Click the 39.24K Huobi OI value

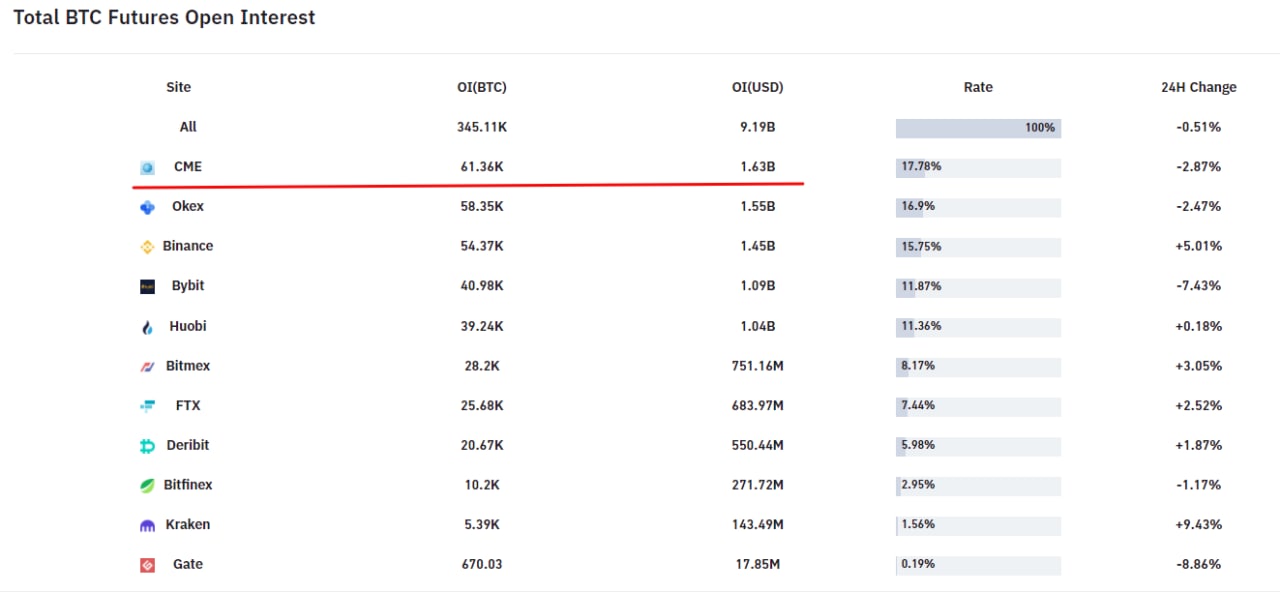pyautogui.click(x=481, y=326)
